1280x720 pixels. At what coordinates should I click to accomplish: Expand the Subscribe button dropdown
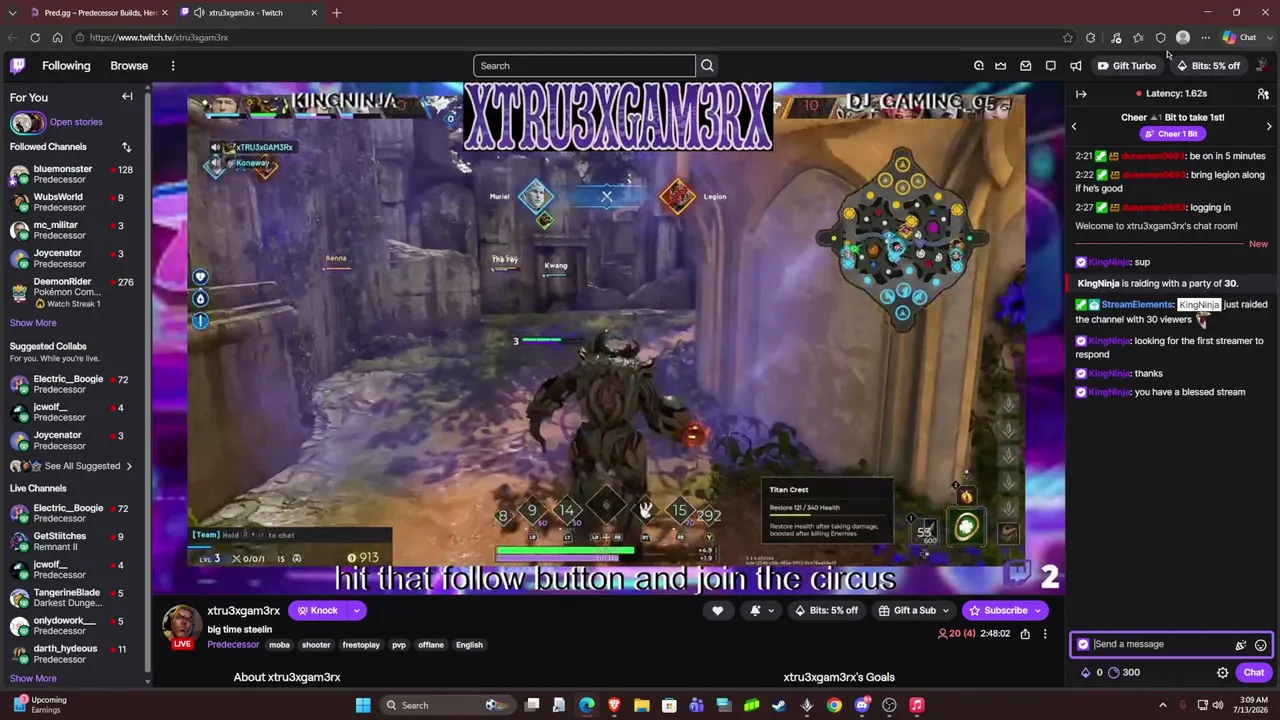[1038, 610]
